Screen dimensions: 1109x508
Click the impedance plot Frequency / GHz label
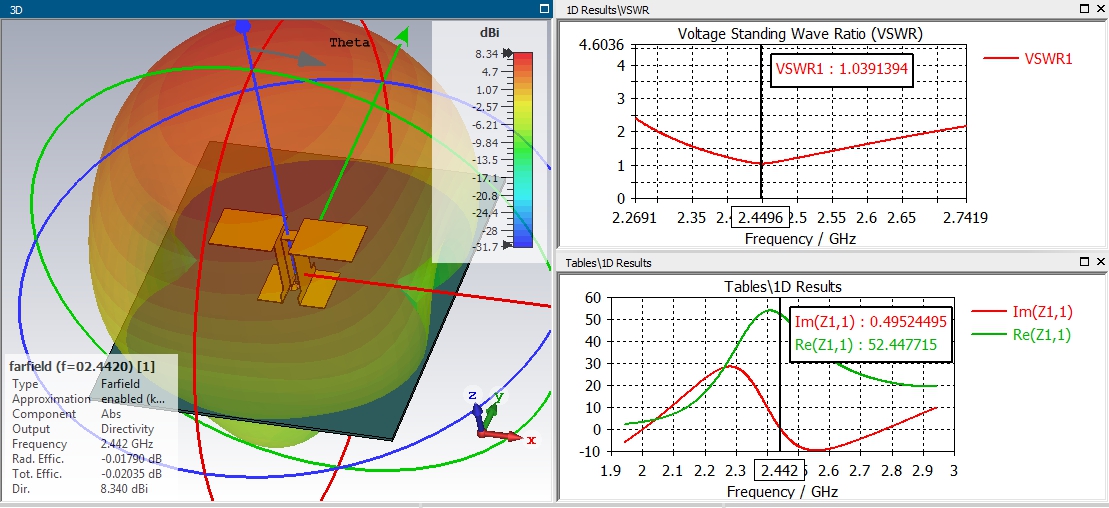(x=783, y=491)
